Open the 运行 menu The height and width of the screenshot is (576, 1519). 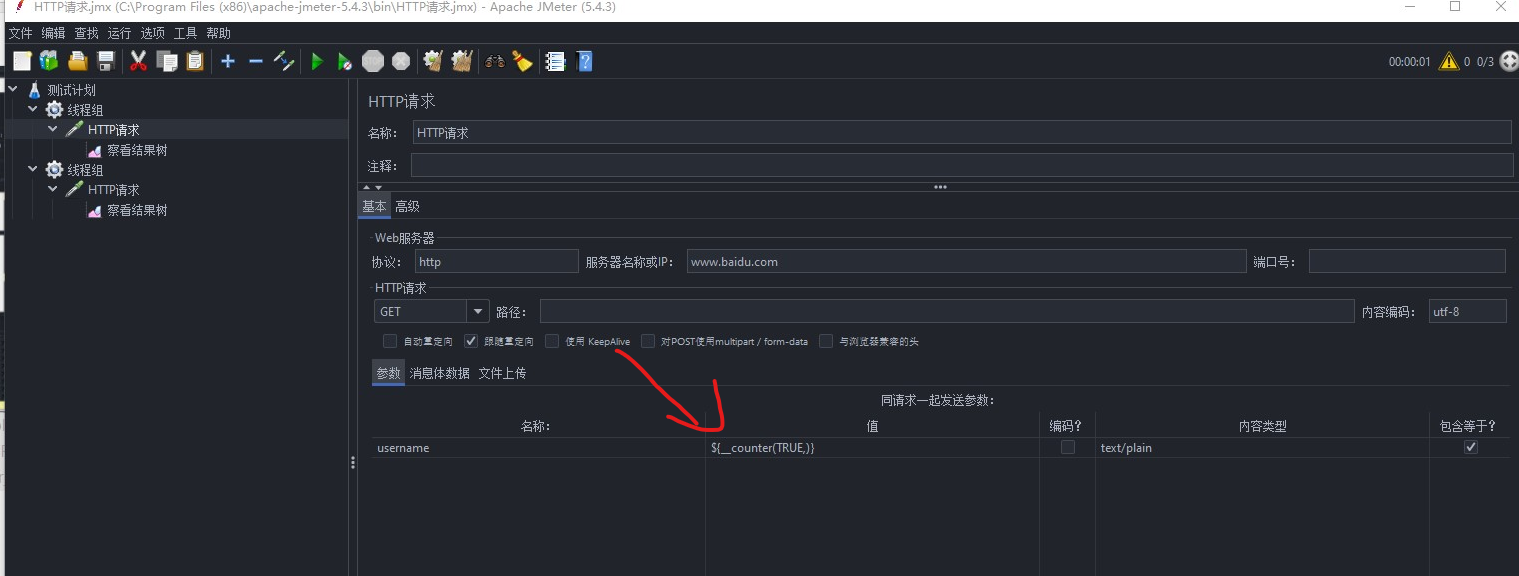click(x=120, y=33)
